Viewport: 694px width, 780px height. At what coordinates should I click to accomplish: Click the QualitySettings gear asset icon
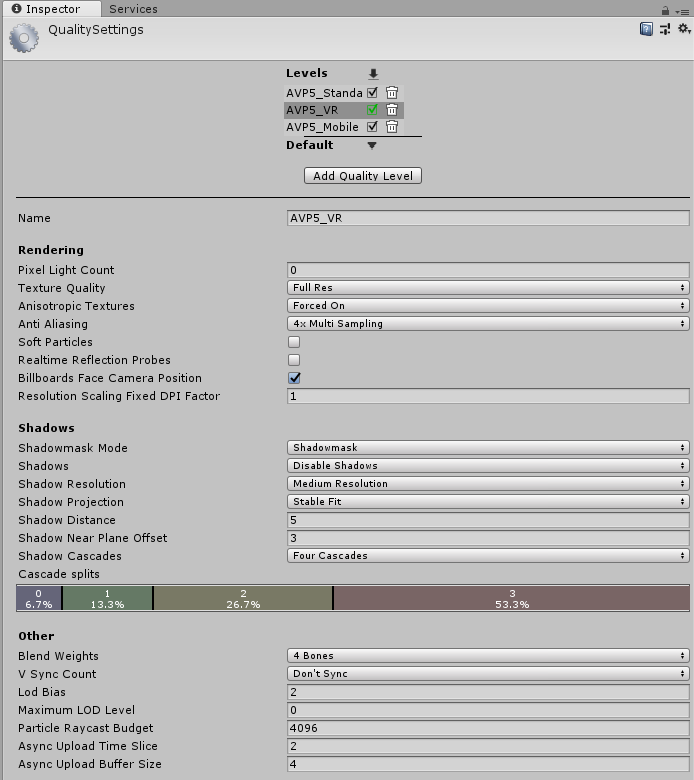point(24,38)
